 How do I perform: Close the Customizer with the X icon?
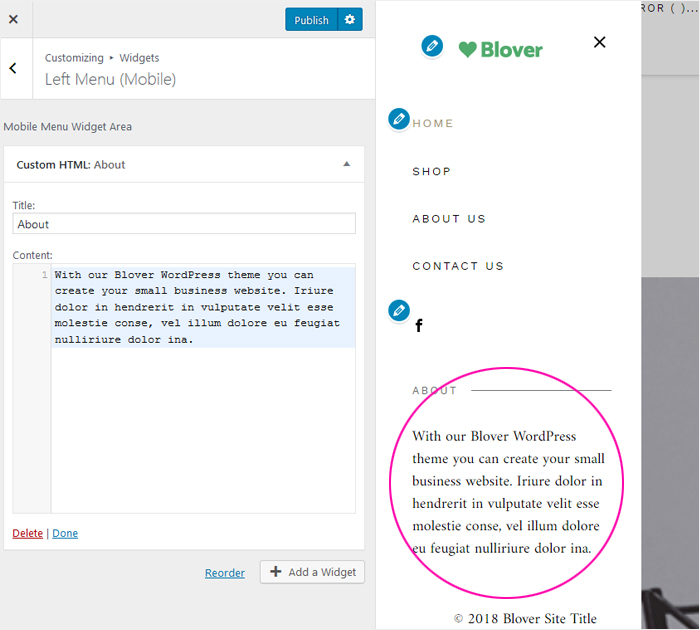click(x=13, y=19)
